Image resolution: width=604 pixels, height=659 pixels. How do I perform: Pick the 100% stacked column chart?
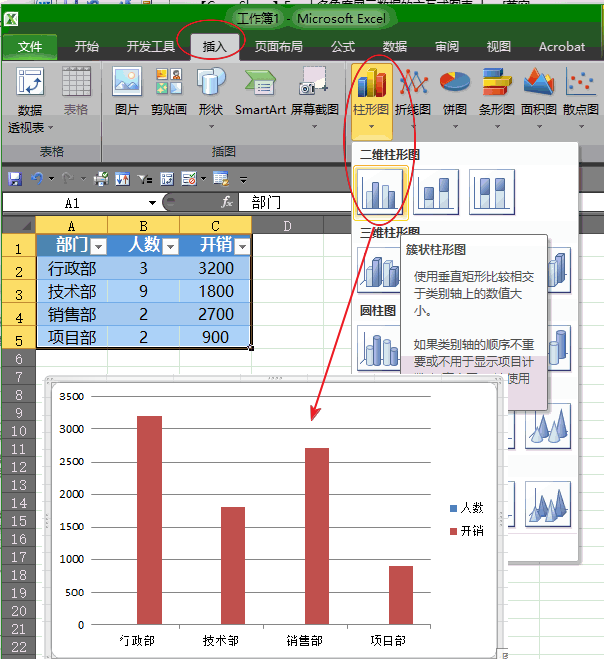pos(492,191)
